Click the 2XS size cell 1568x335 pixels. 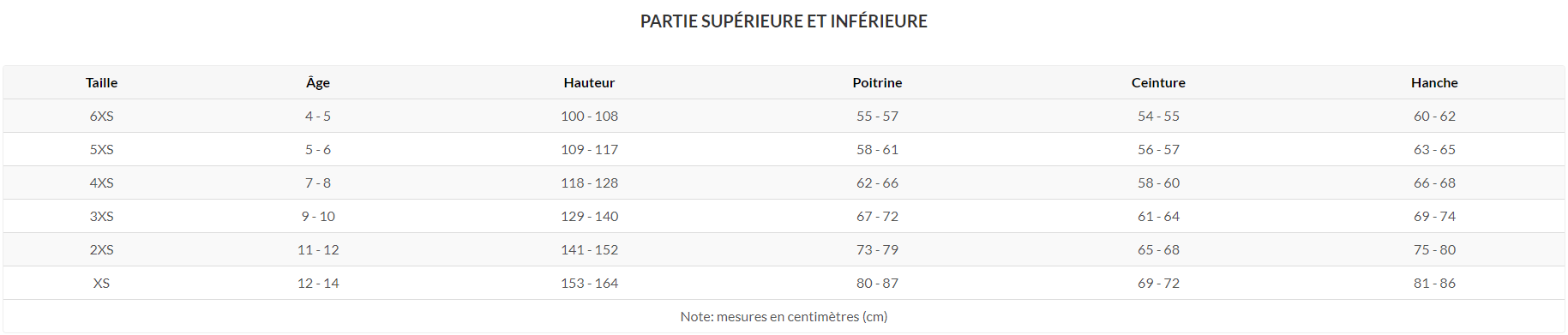(101, 250)
